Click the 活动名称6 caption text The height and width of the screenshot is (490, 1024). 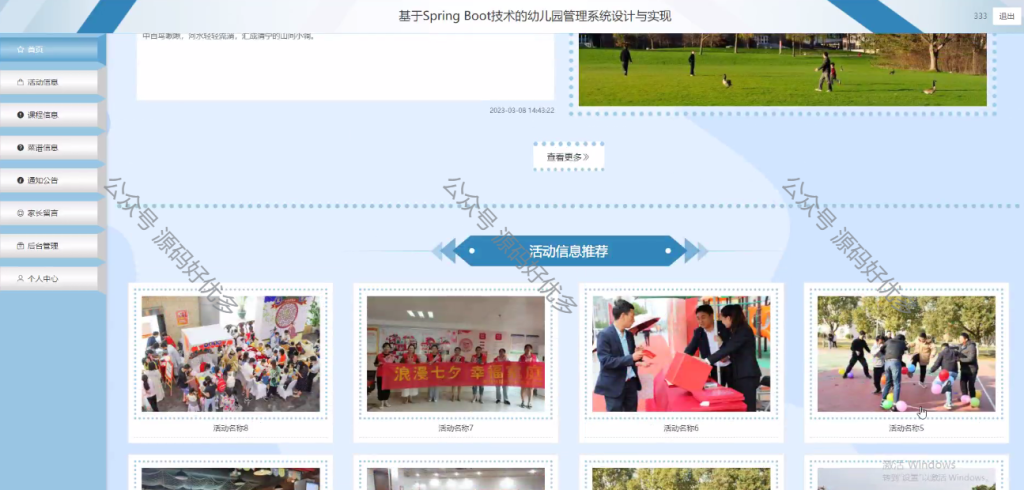click(681, 429)
